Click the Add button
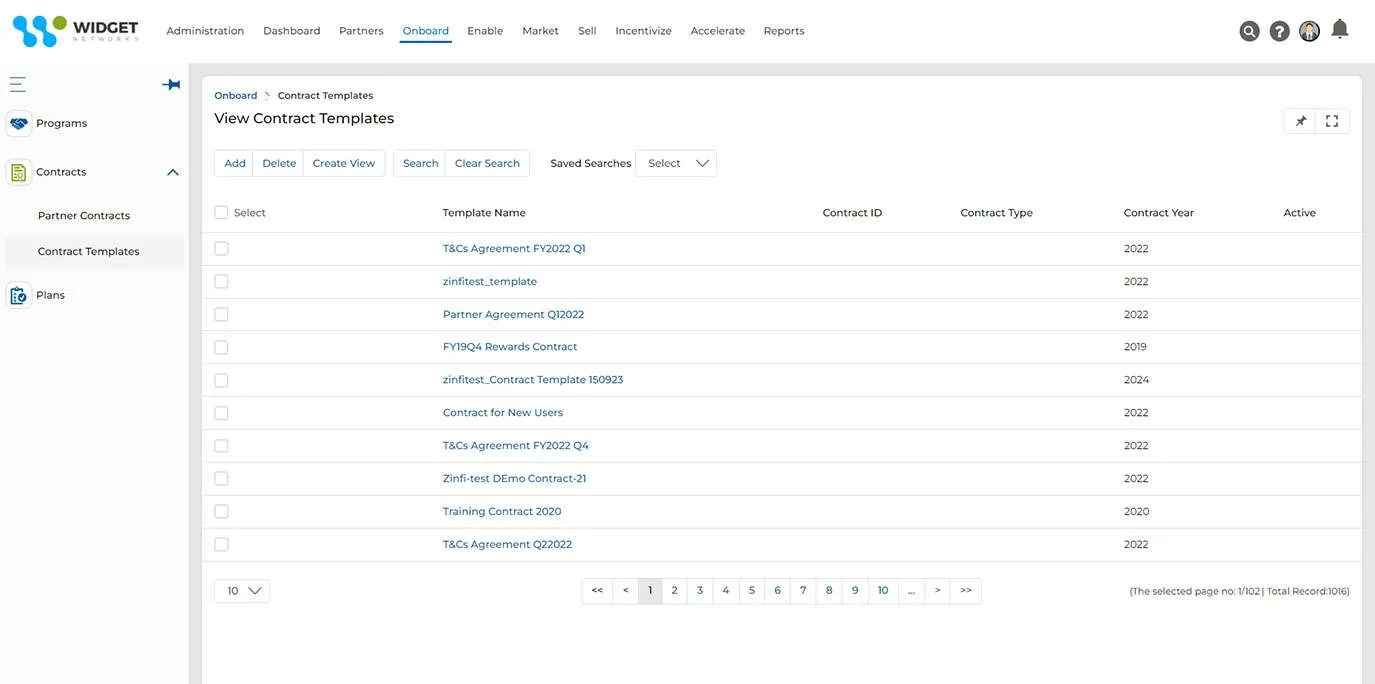Viewport: 1375px width, 684px height. (235, 163)
